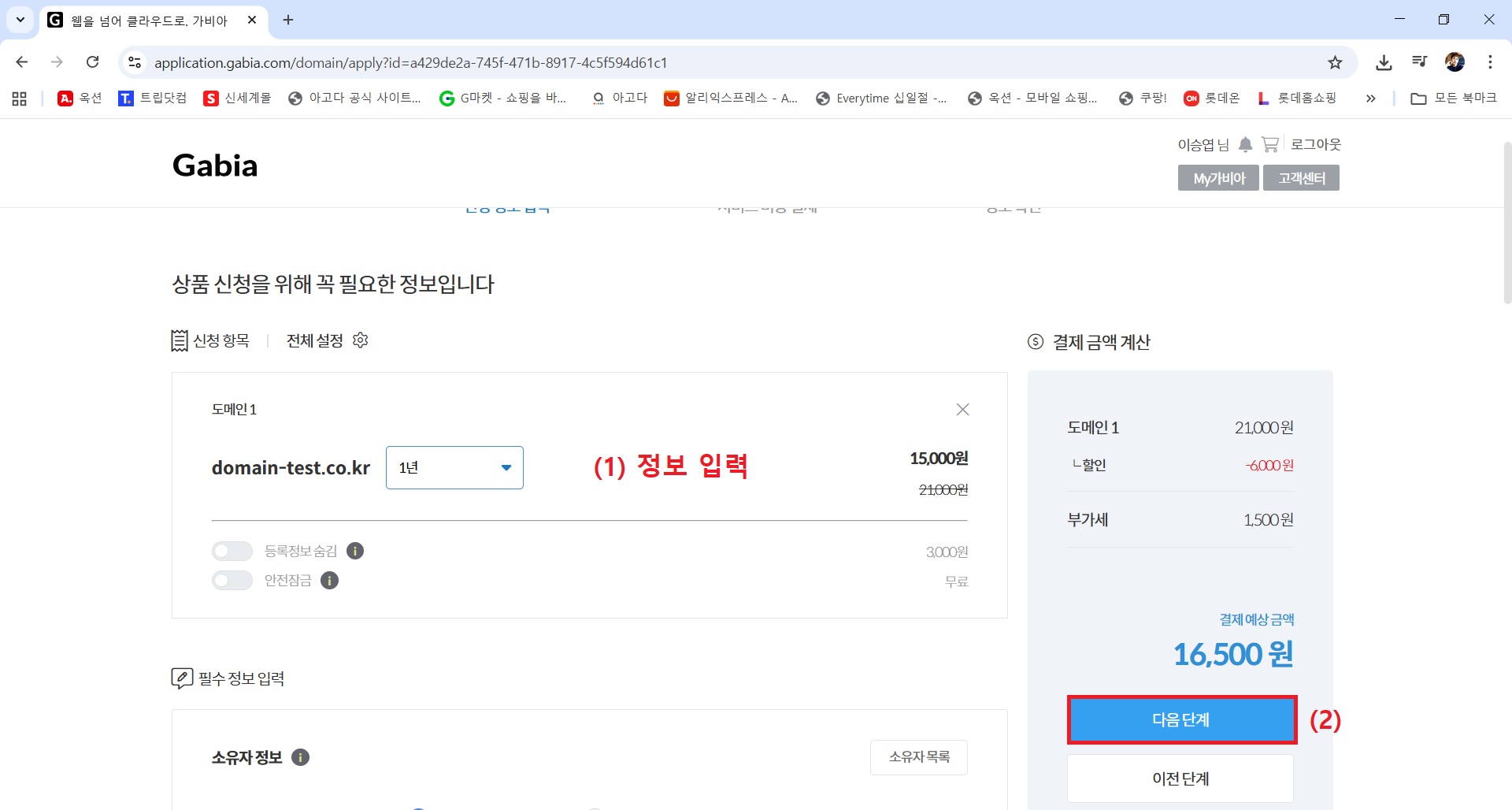Click the 이전 단계 button
The image size is (1512, 810).
(1180, 778)
